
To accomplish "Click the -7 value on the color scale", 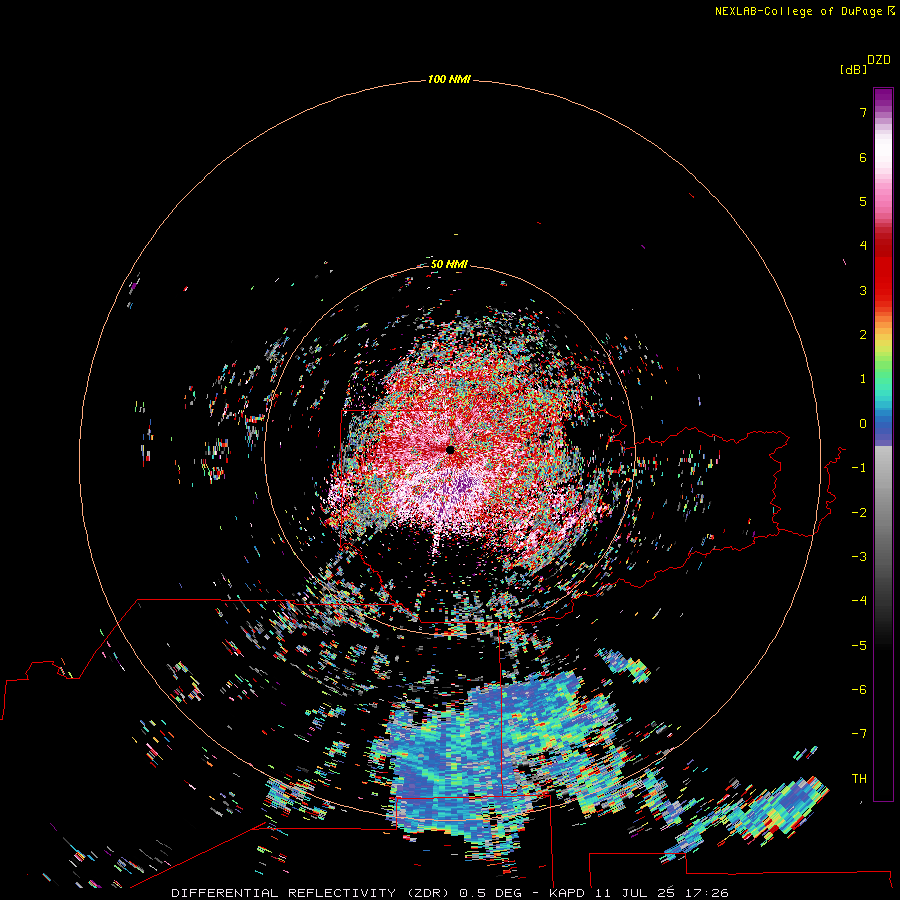I will tap(859, 734).
